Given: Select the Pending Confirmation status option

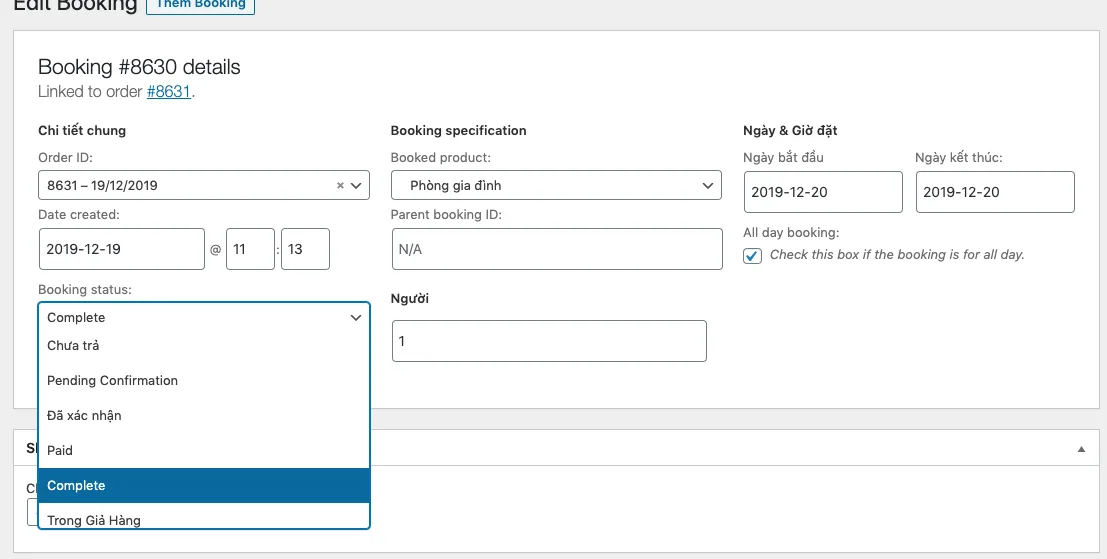Looking at the screenshot, I should click(x=203, y=380).
